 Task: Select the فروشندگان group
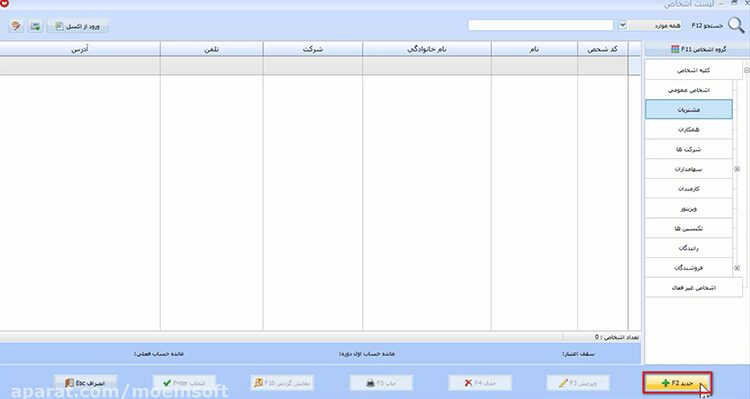(689, 268)
